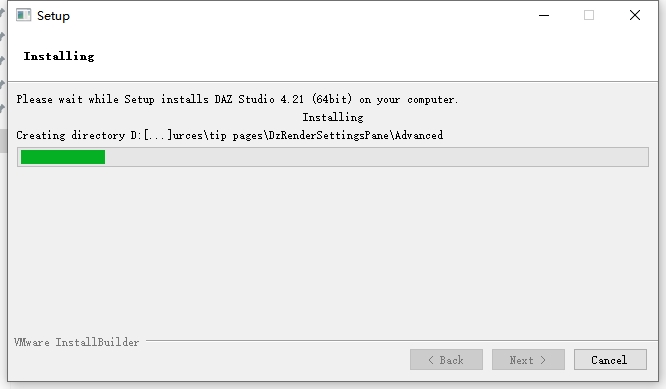
Task: Click the right chevron on the Next button
Action: pos(543,360)
